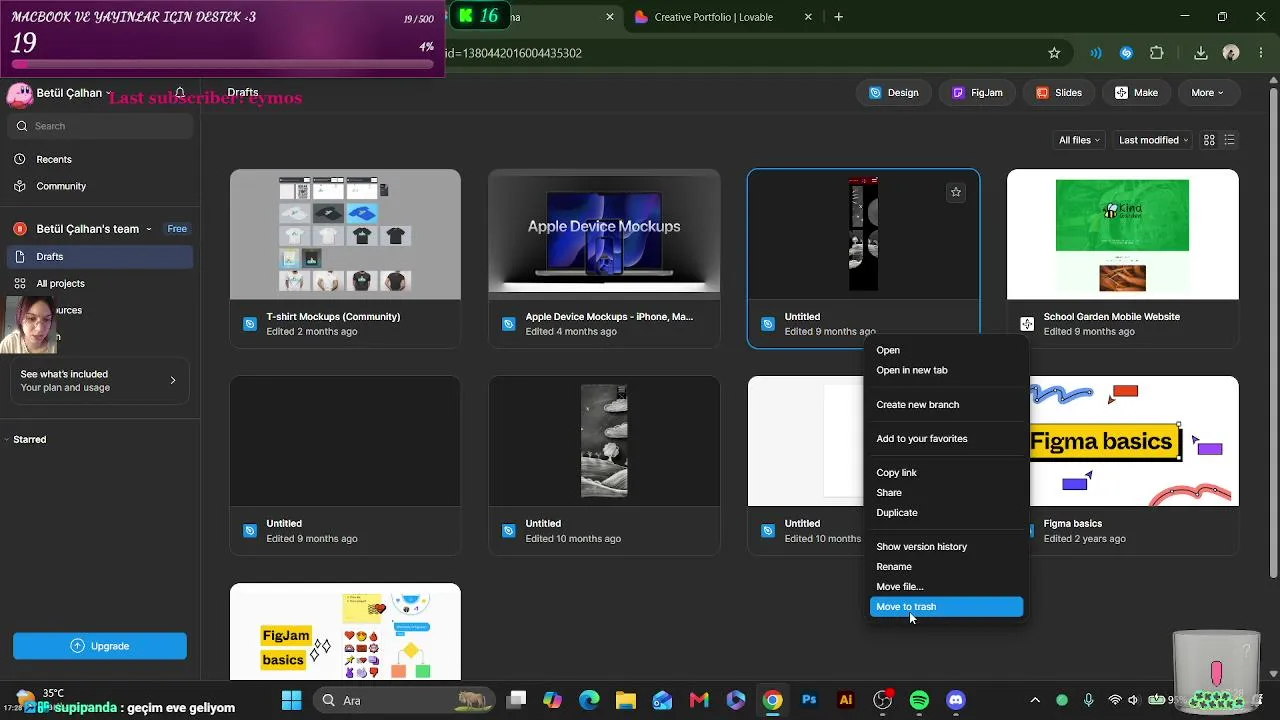
Task: Switch to list view
Action: (1230, 140)
